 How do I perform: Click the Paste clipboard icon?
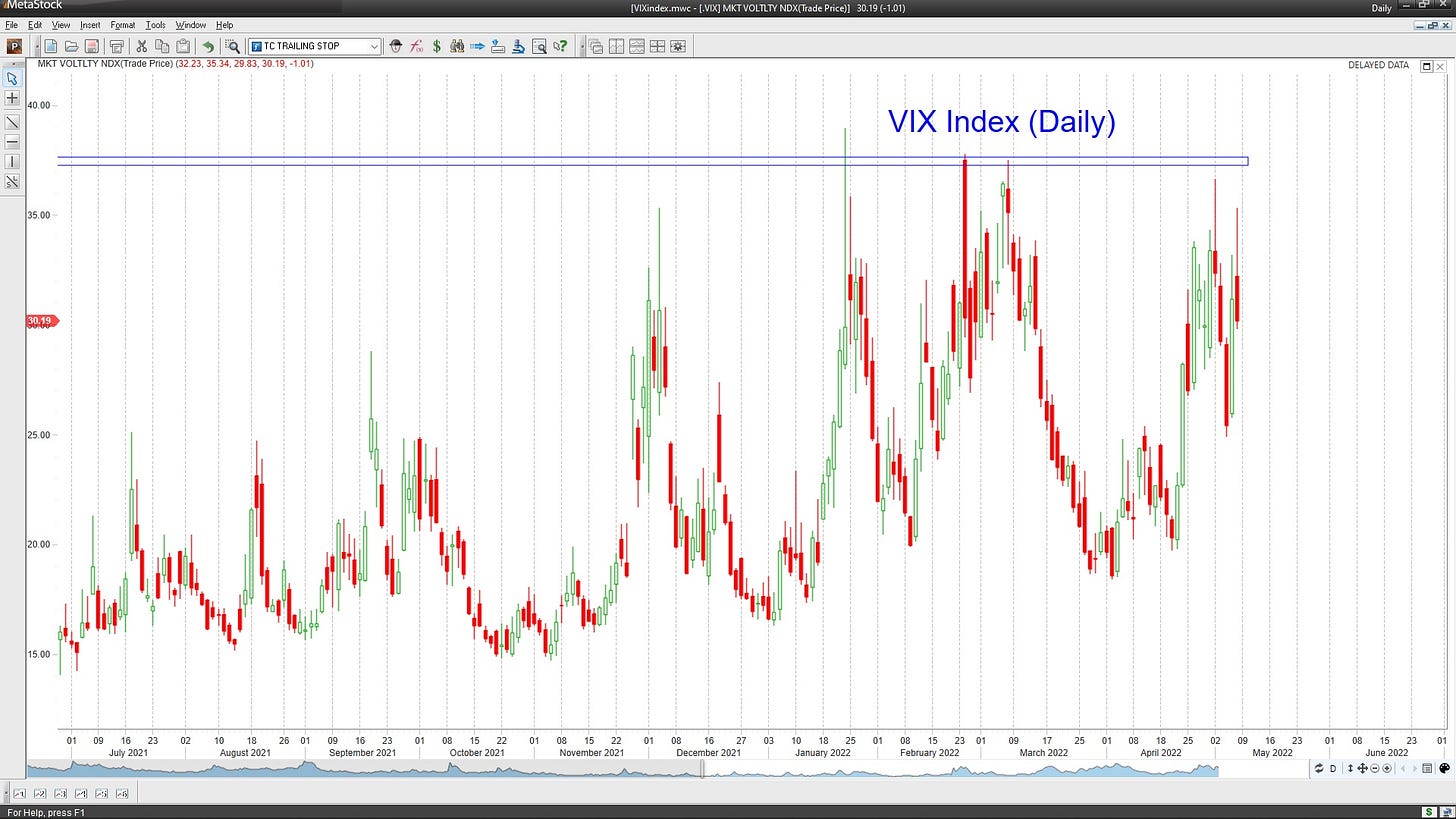pyautogui.click(x=183, y=46)
